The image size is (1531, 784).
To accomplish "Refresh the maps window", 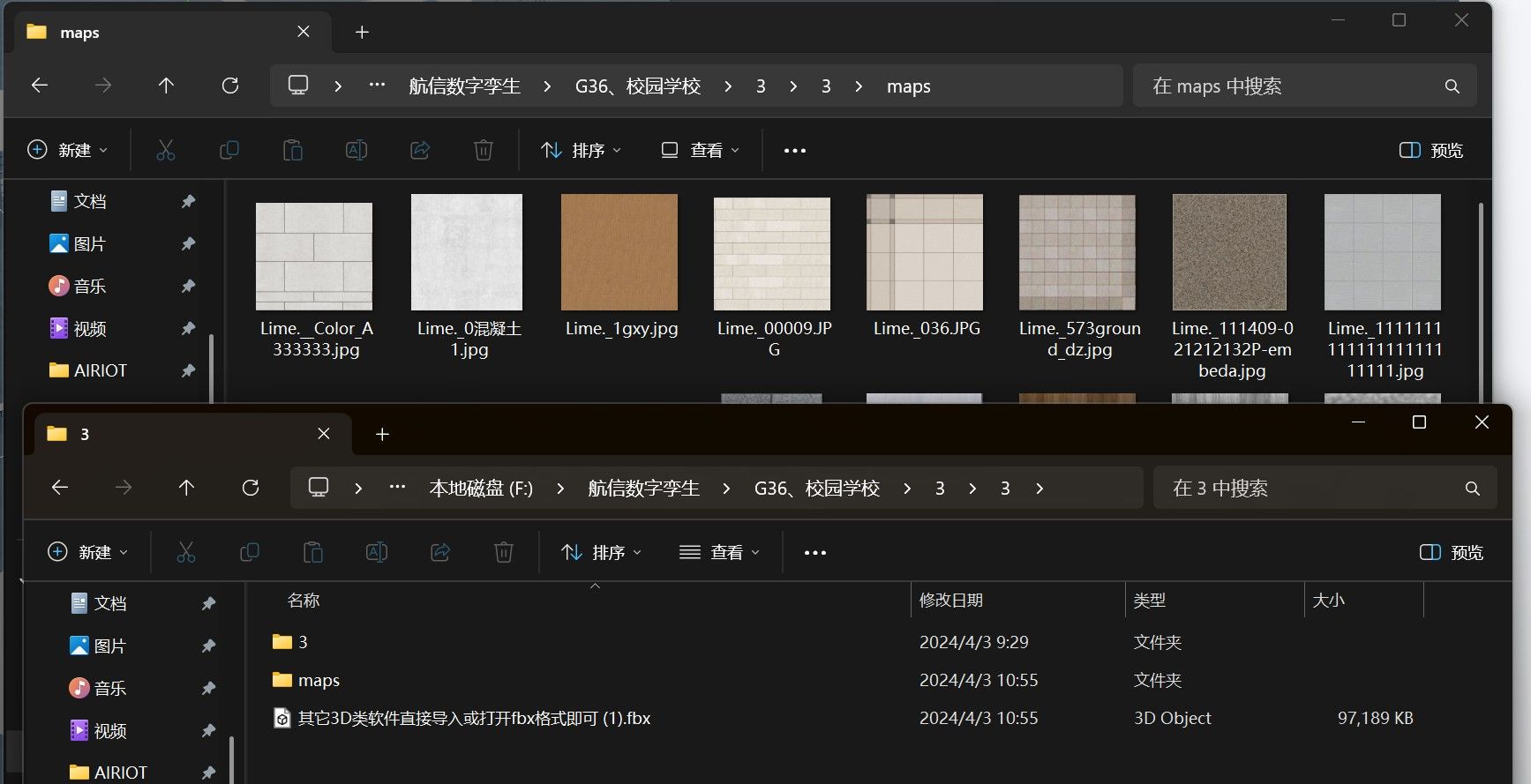I will tap(230, 86).
